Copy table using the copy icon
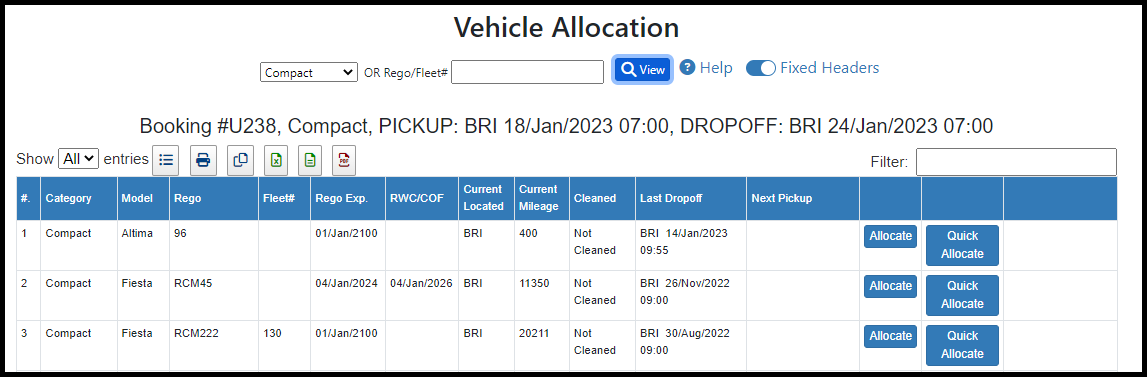 241,160
